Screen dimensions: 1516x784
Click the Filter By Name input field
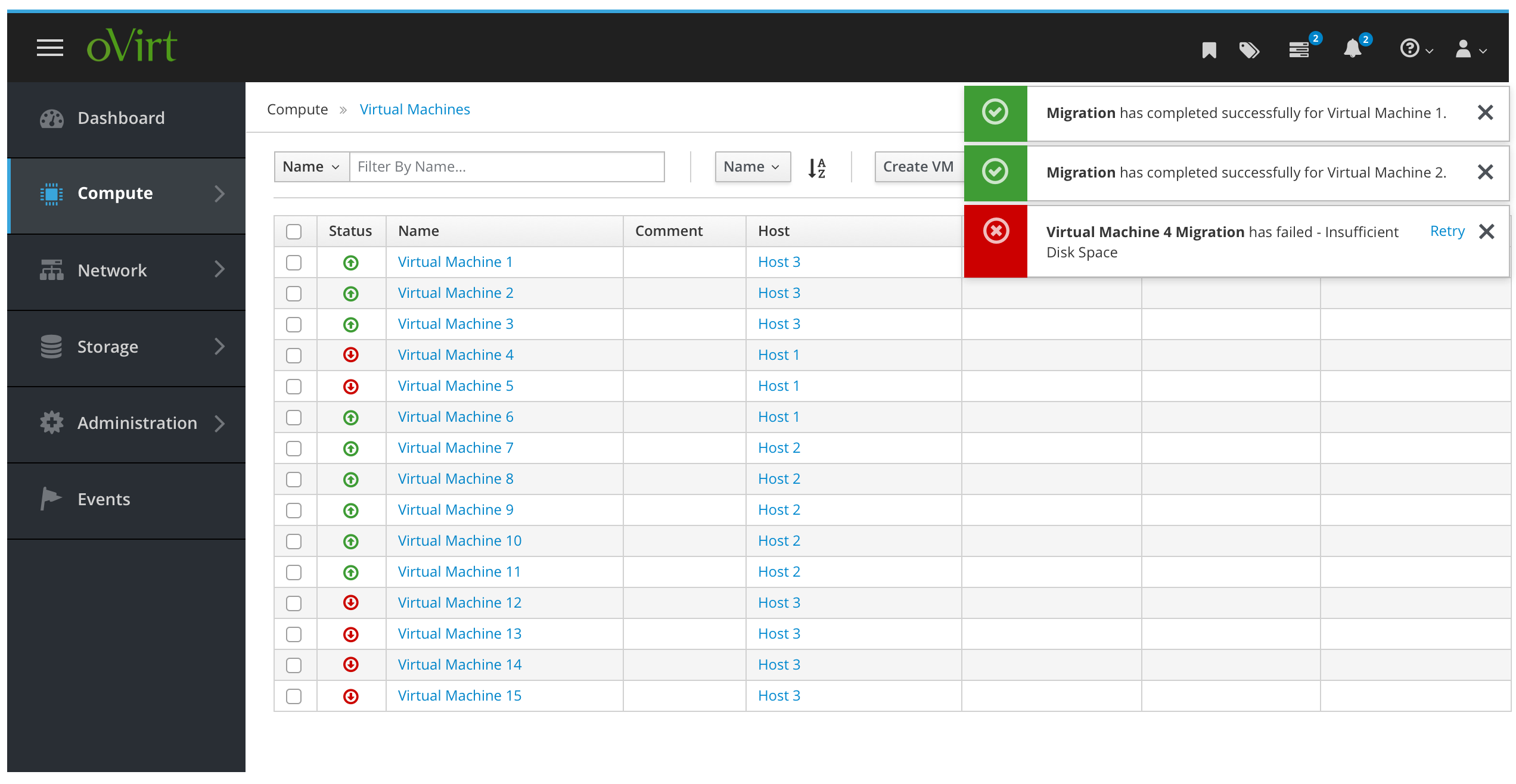coord(506,166)
